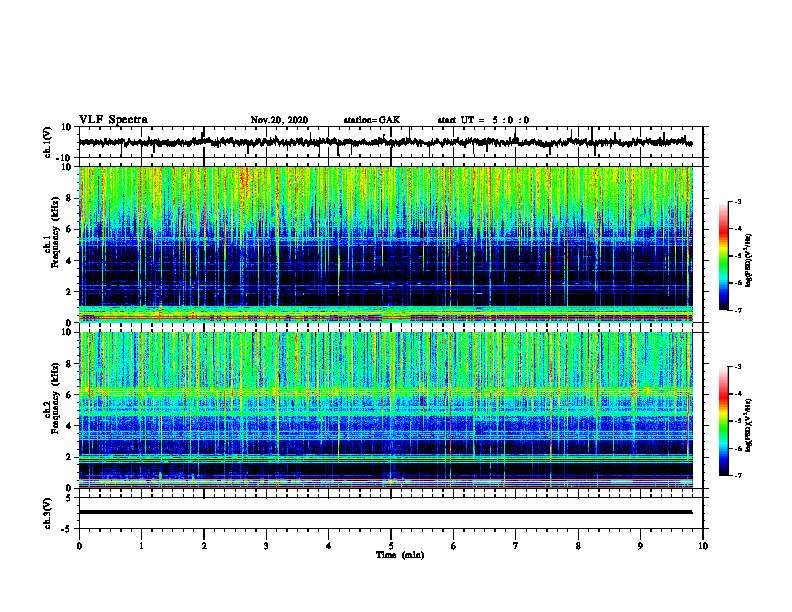Click the log(PSD) label beside ch.1 color bar
The width and height of the screenshot is (792, 612).
pyautogui.click(x=749, y=261)
